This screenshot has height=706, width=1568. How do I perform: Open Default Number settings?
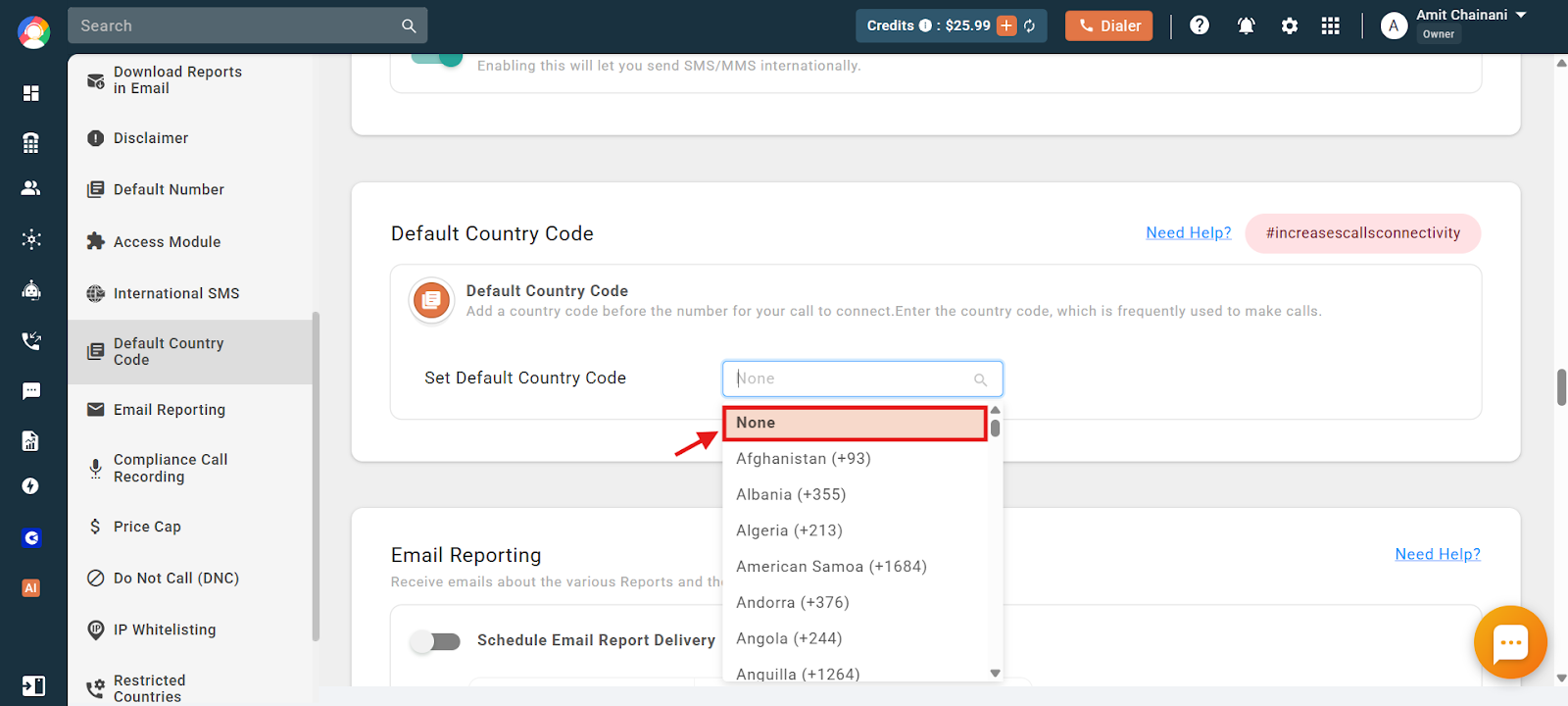[190, 189]
